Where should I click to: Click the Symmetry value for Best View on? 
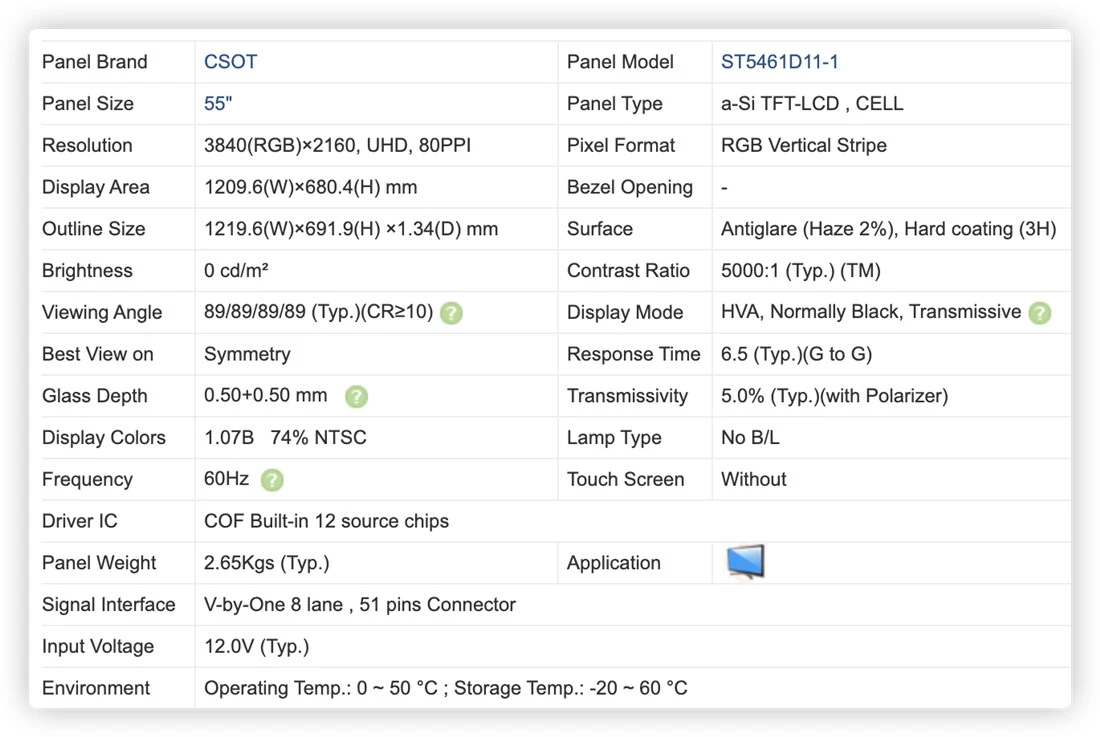tap(247, 354)
